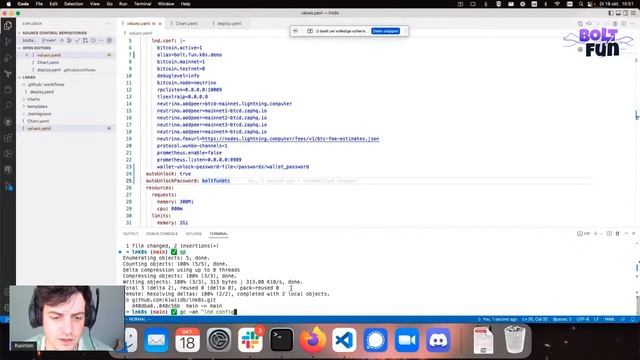This screenshot has width=640, height=360.
Task: Click Spotlight search icon in menu bar
Action: coord(581,4)
